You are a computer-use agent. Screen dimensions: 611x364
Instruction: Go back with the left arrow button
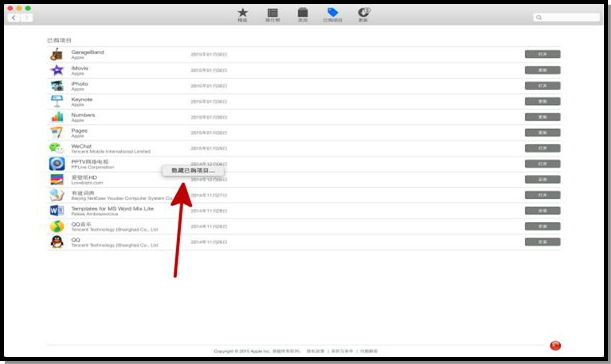tap(14, 18)
